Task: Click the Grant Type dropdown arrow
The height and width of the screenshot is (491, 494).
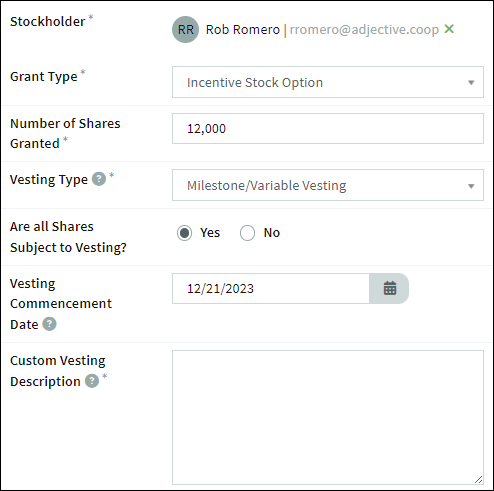Action: click(x=471, y=82)
